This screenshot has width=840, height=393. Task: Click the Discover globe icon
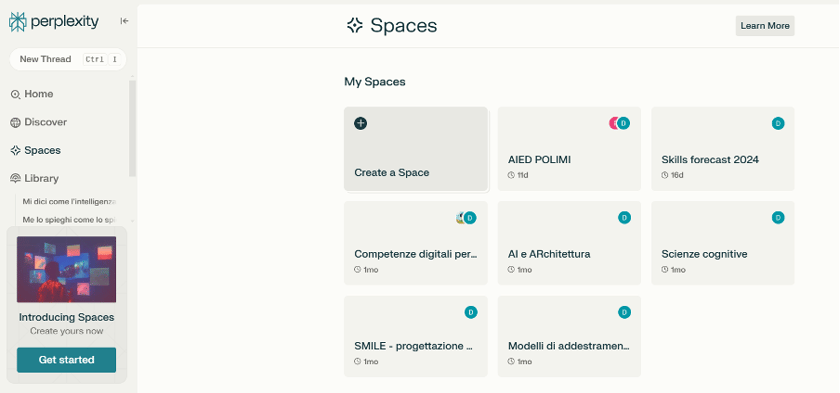[x=16, y=123]
